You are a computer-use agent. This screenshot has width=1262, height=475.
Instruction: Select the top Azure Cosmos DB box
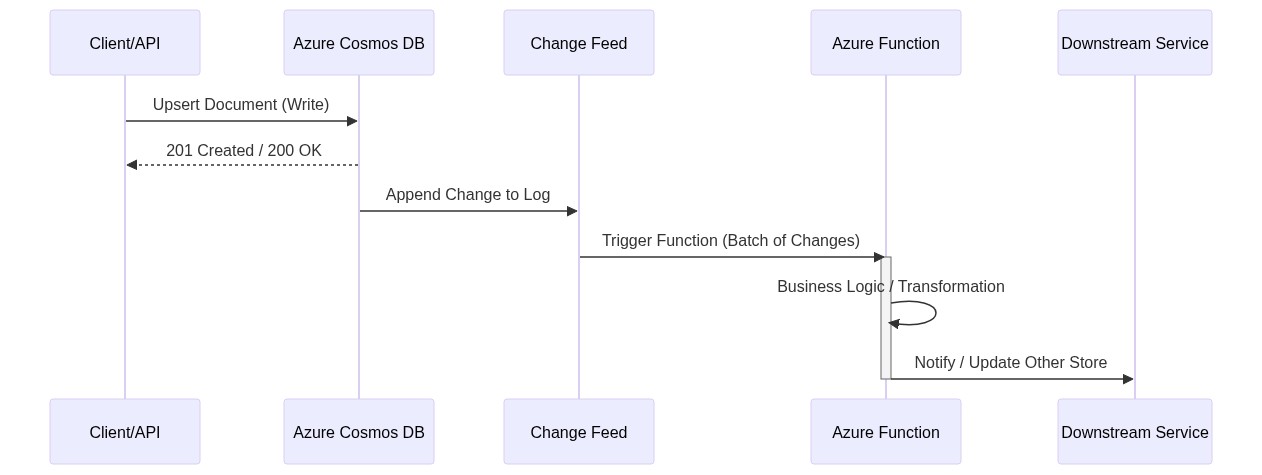pos(359,43)
